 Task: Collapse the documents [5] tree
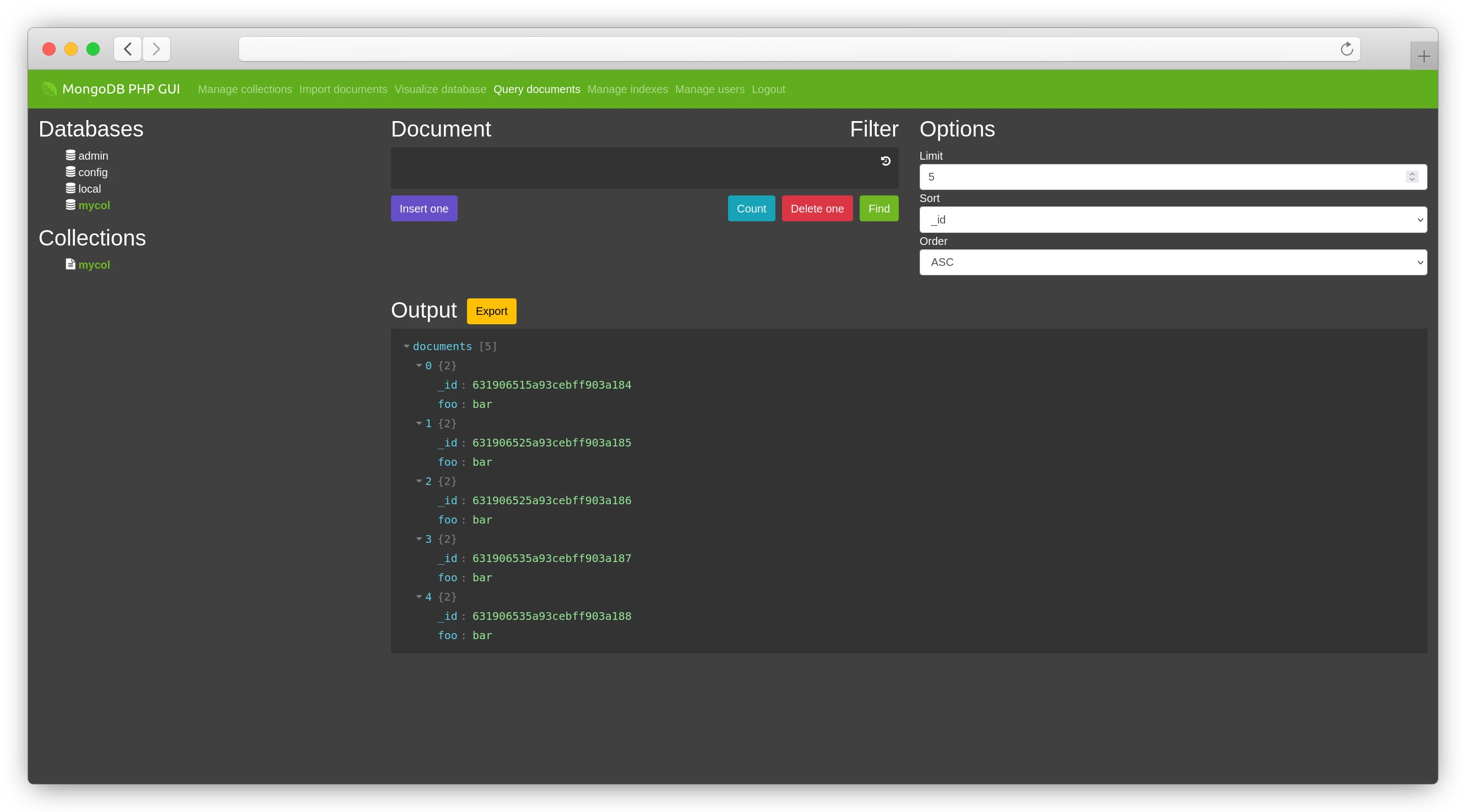[406, 346]
